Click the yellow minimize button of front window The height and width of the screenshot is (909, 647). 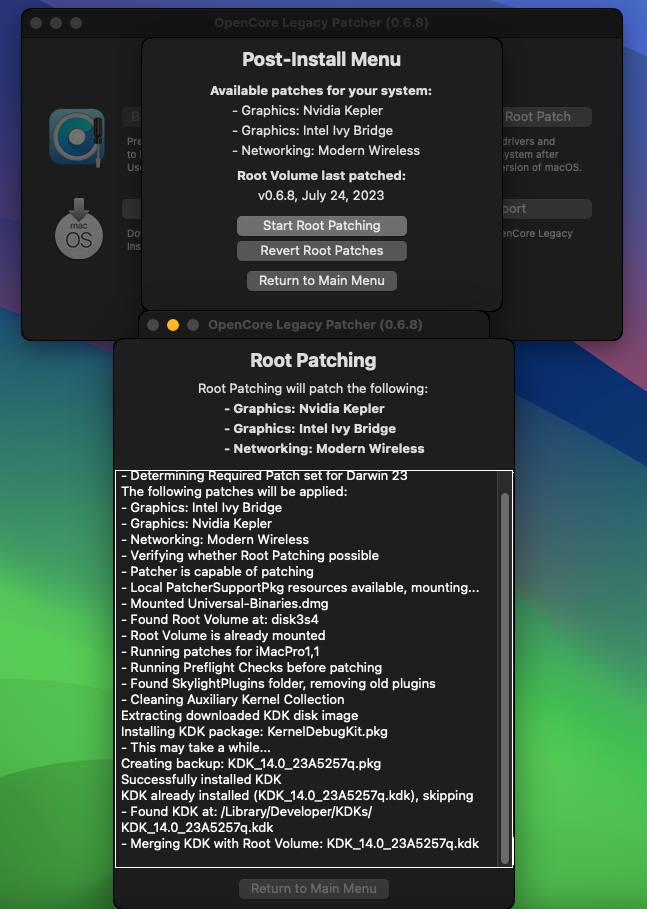pyautogui.click(x=173, y=325)
